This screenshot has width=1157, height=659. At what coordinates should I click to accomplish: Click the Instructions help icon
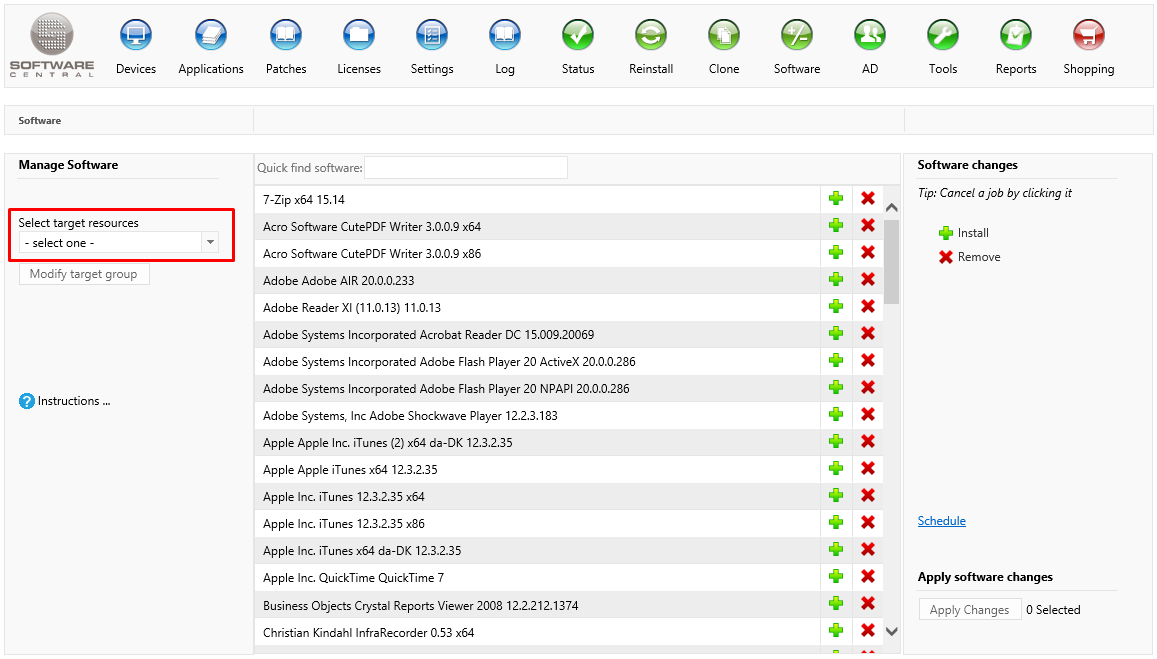click(x=27, y=401)
